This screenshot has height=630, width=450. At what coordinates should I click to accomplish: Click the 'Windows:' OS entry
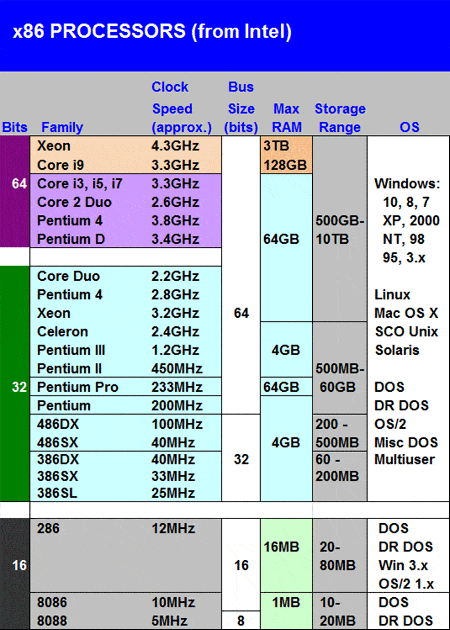(x=407, y=184)
